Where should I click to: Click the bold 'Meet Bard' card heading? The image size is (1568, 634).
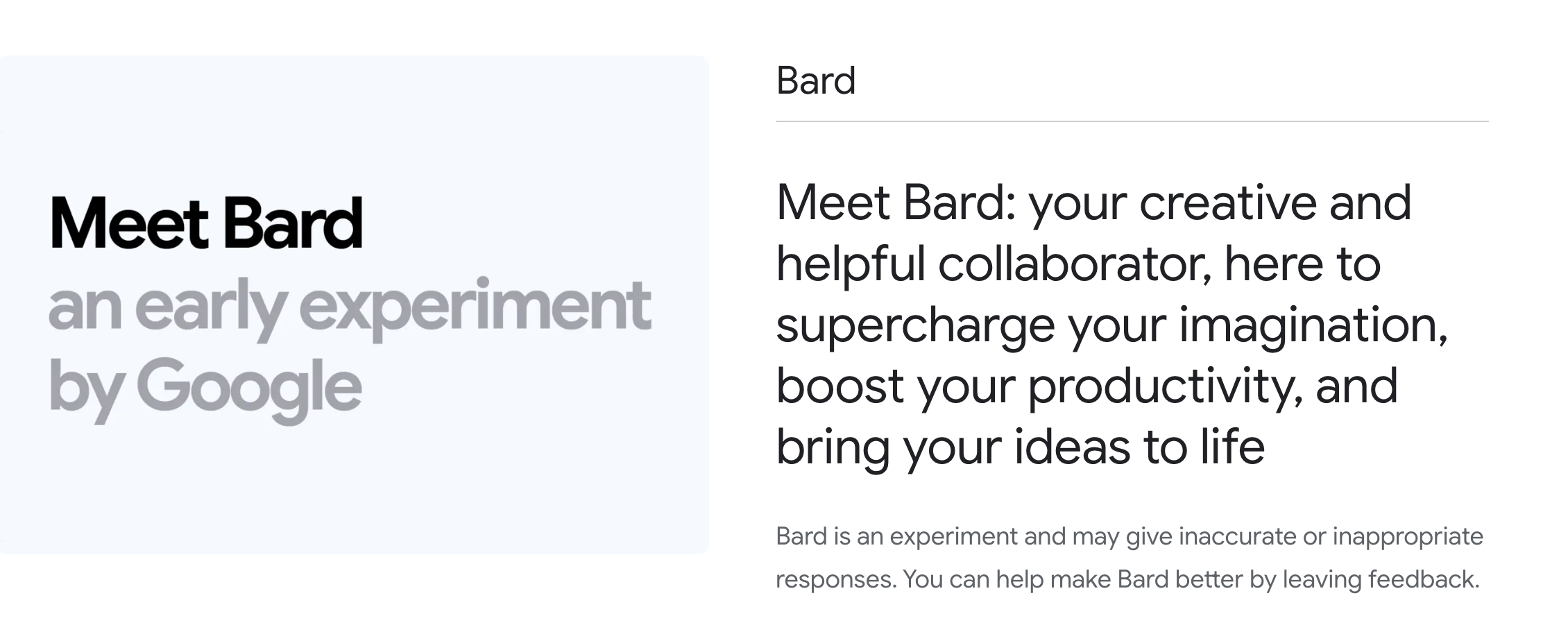pos(206,223)
